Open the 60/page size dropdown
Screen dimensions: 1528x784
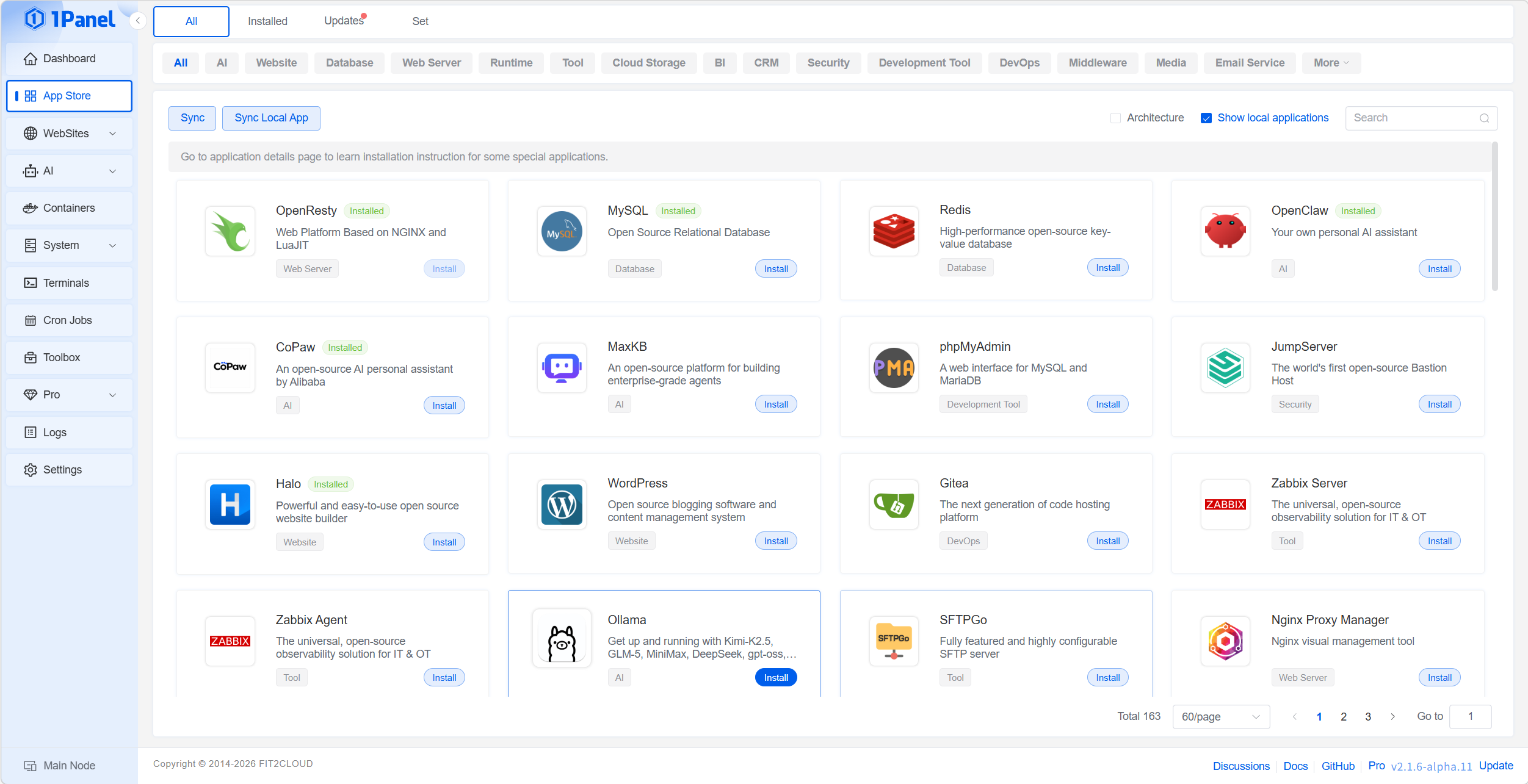point(1221,716)
